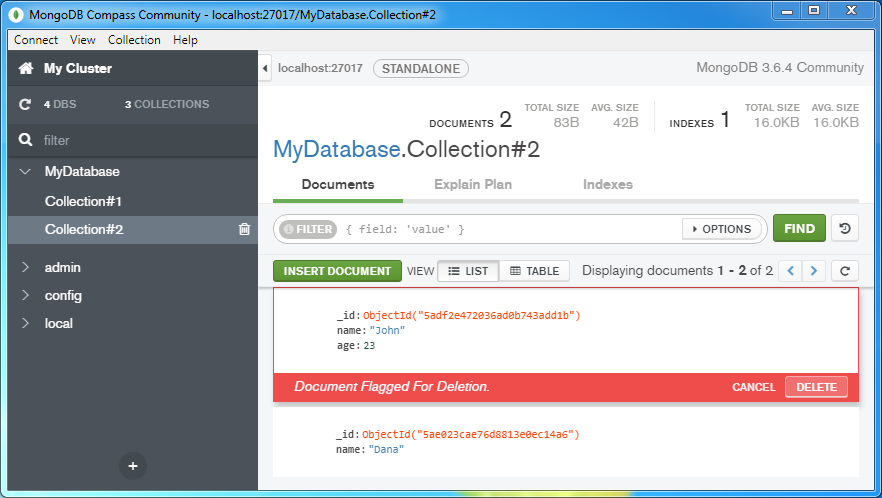Collapse the MyDatabase tree node
The width and height of the screenshot is (882, 498).
[25, 171]
